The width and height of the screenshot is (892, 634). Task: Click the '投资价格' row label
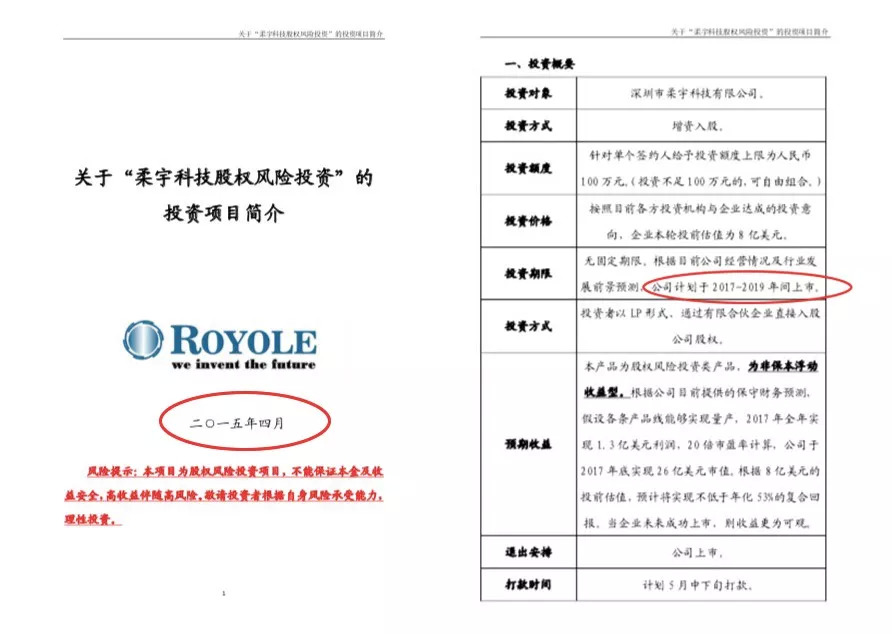[x=528, y=221]
